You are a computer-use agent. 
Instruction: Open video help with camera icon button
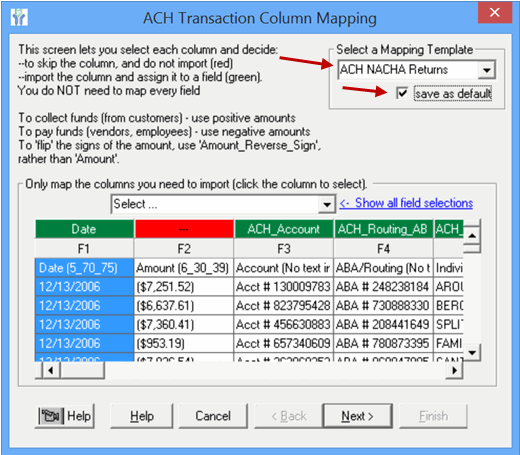click(x=65, y=416)
